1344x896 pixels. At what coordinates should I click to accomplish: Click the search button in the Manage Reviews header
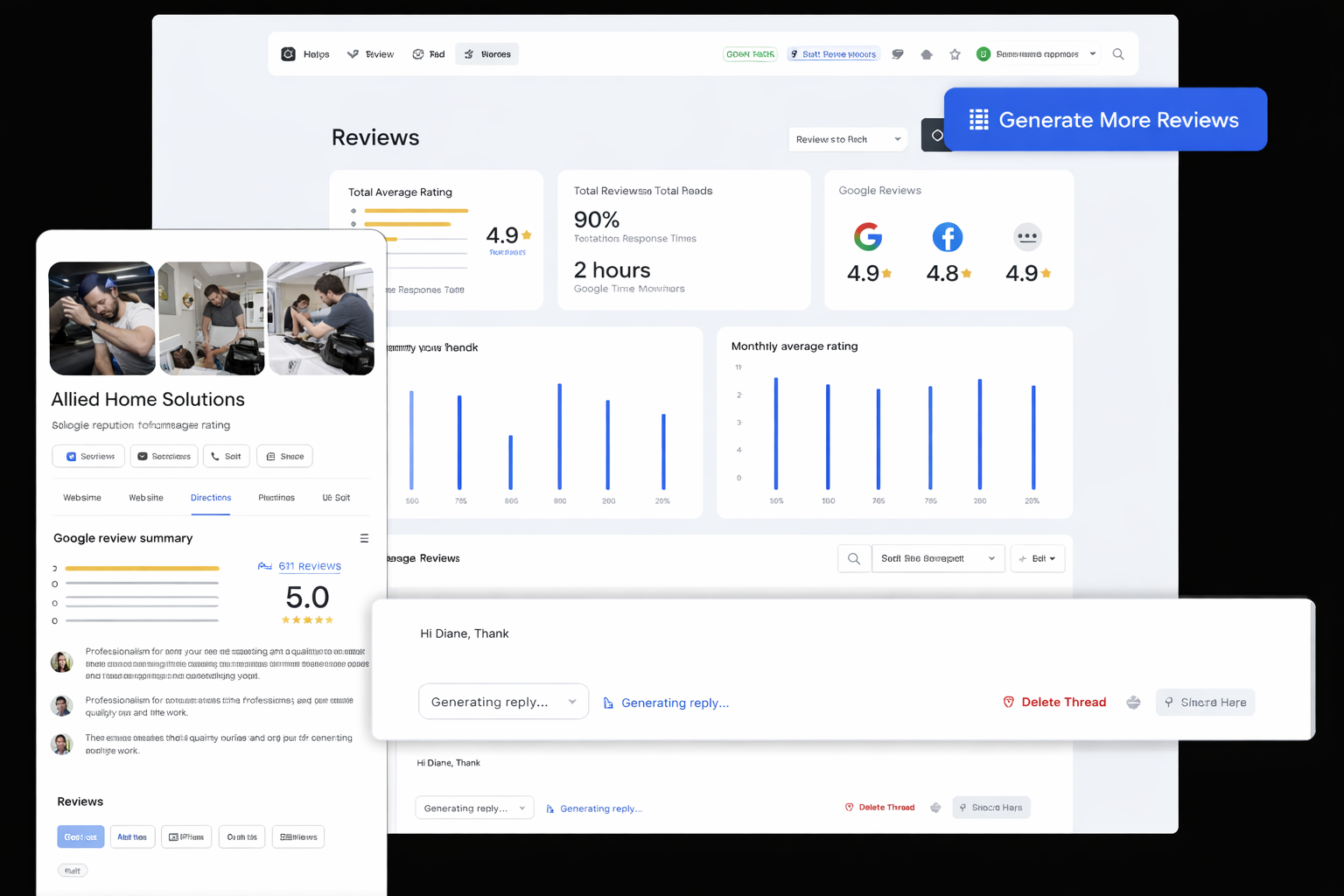(x=854, y=558)
